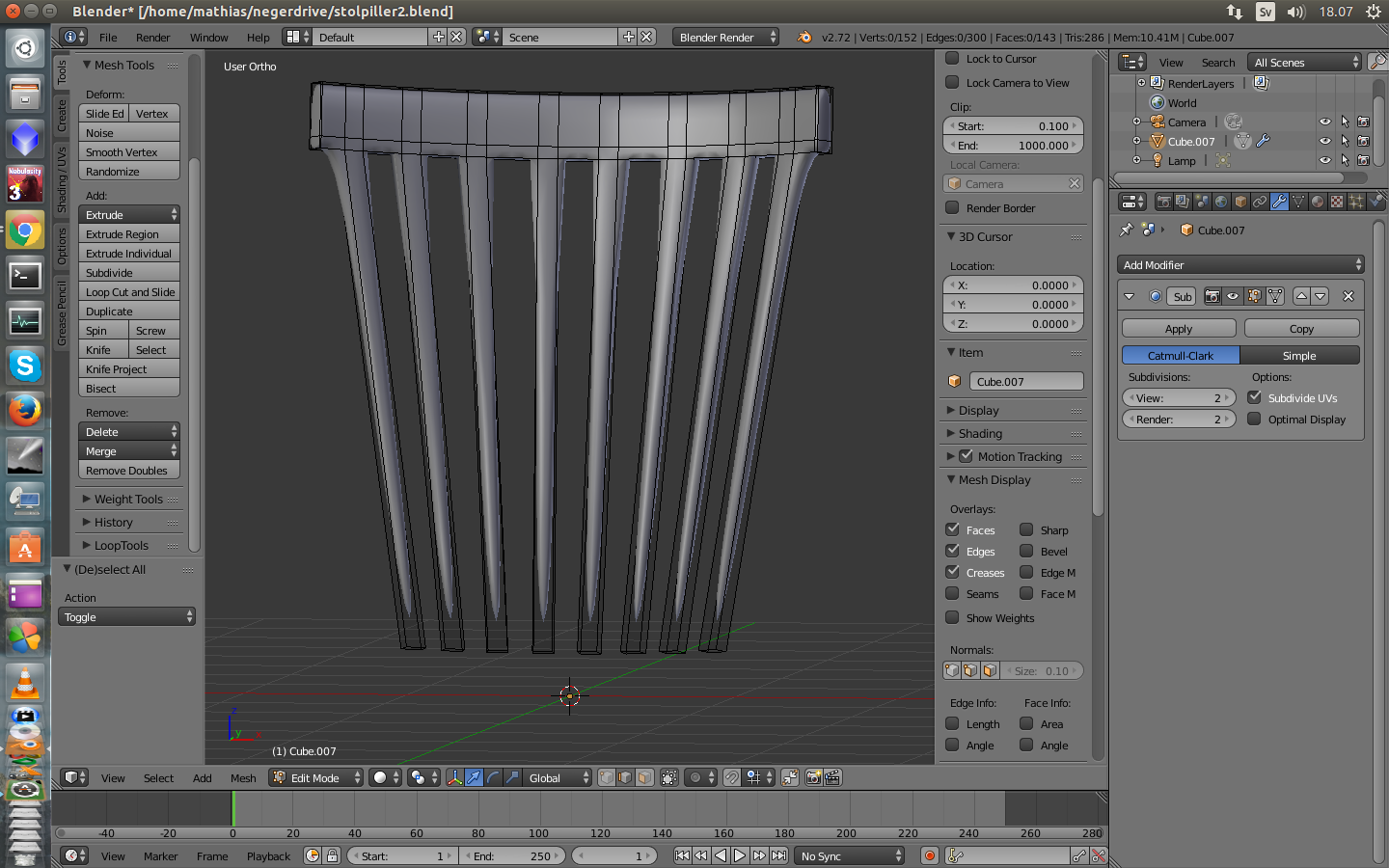The height and width of the screenshot is (868, 1389).
Task: Uncheck the Creases overlay checkbox
Action: coord(952,572)
